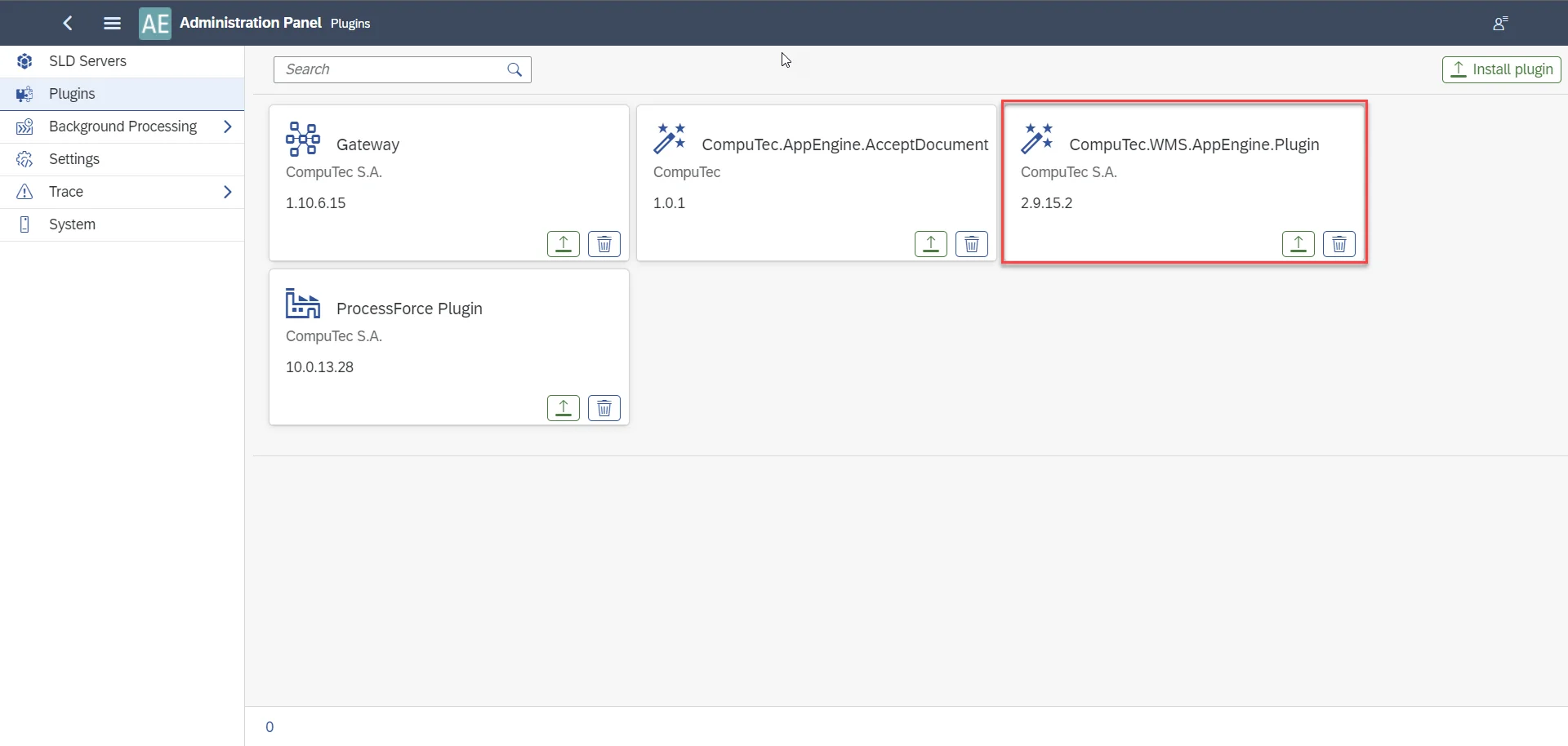
Task: Expand the Trace sidebar entry
Action: (228, 191)
